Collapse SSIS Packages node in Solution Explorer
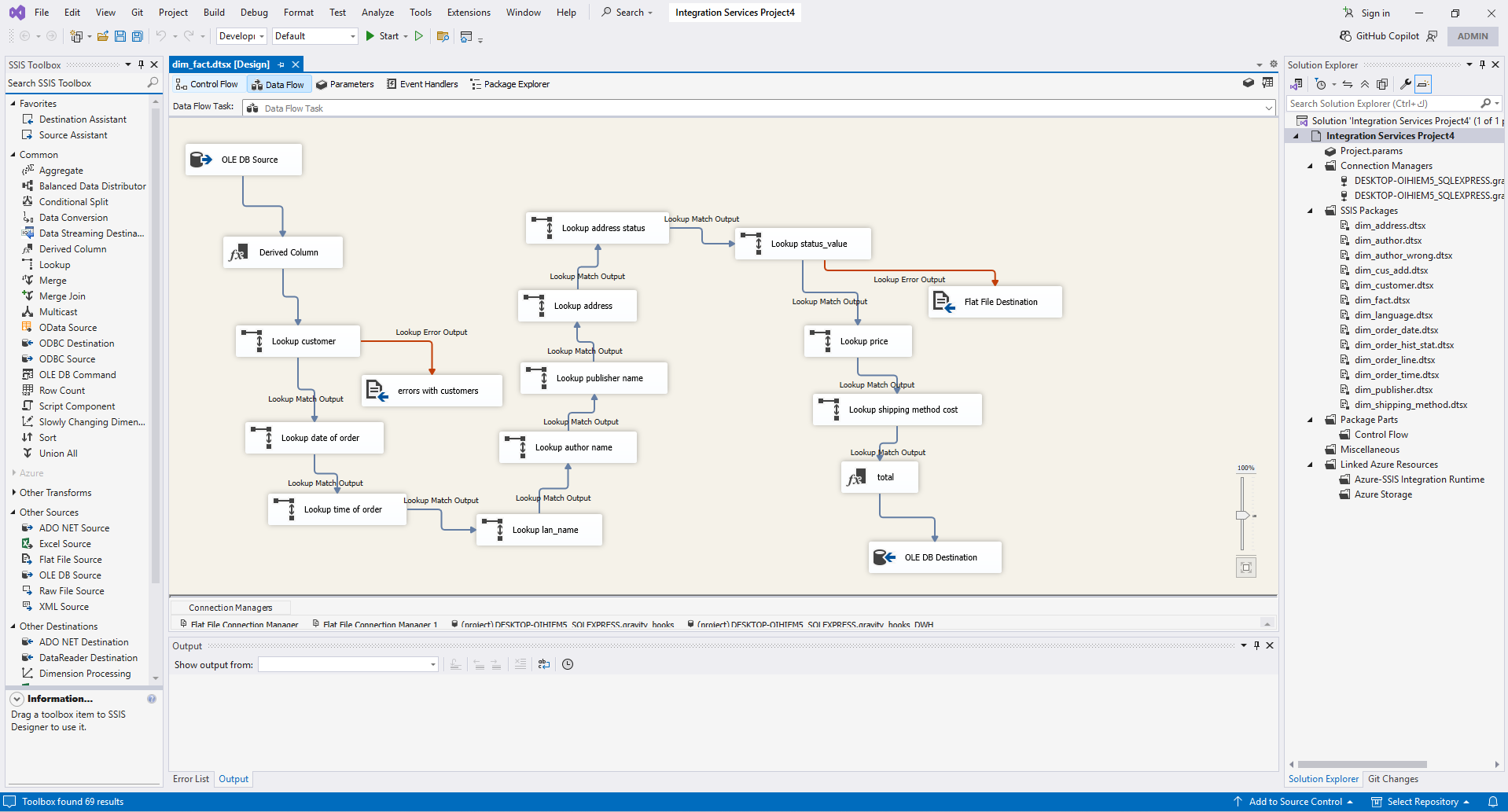This screenshot has width=1508, height=812. tap(1310, 211)
